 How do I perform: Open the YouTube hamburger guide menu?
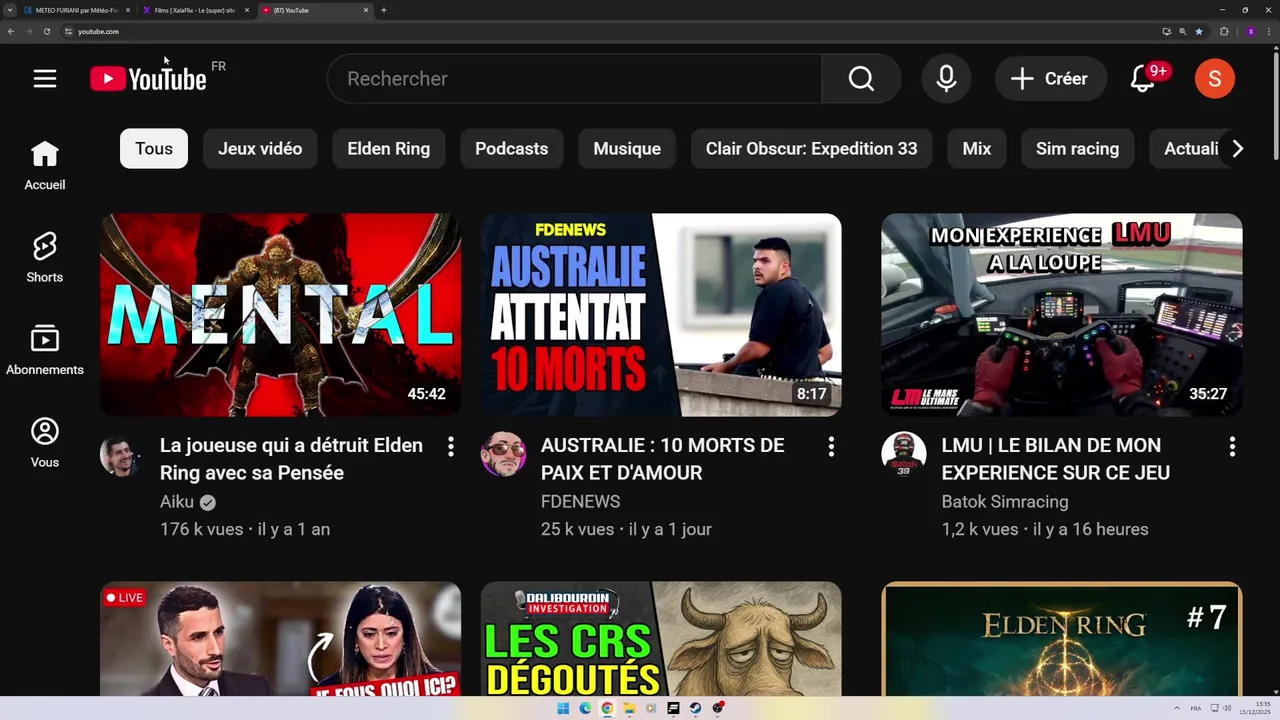click(x=45, y=79)
